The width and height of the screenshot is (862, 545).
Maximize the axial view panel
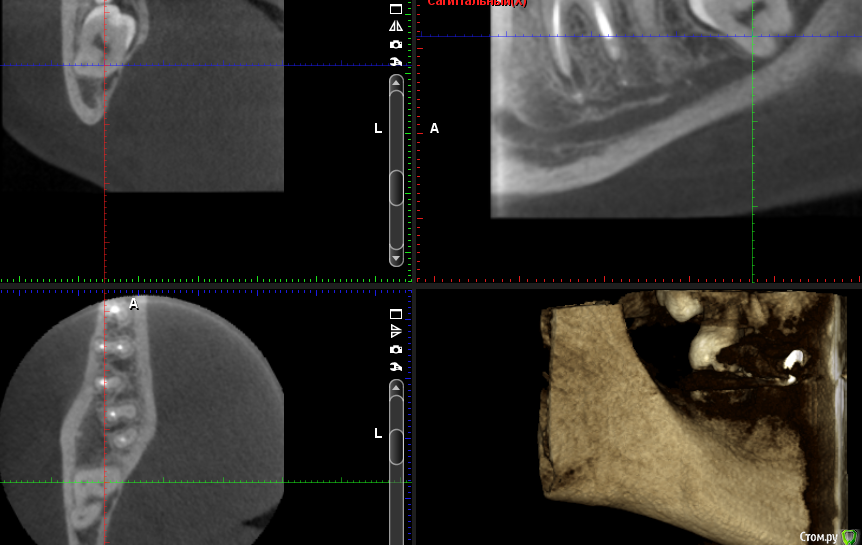pos(396,313)
